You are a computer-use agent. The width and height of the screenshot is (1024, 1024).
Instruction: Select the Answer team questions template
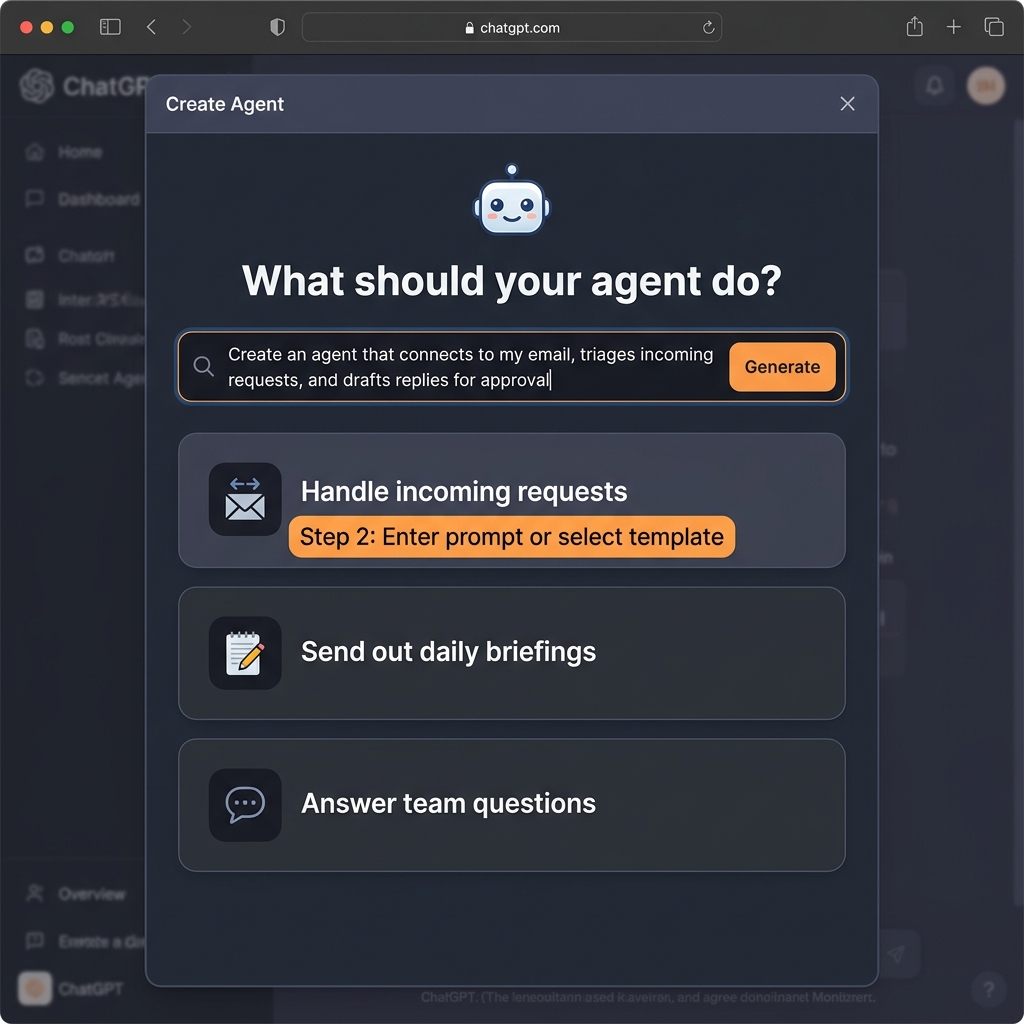tap(511, 805)
